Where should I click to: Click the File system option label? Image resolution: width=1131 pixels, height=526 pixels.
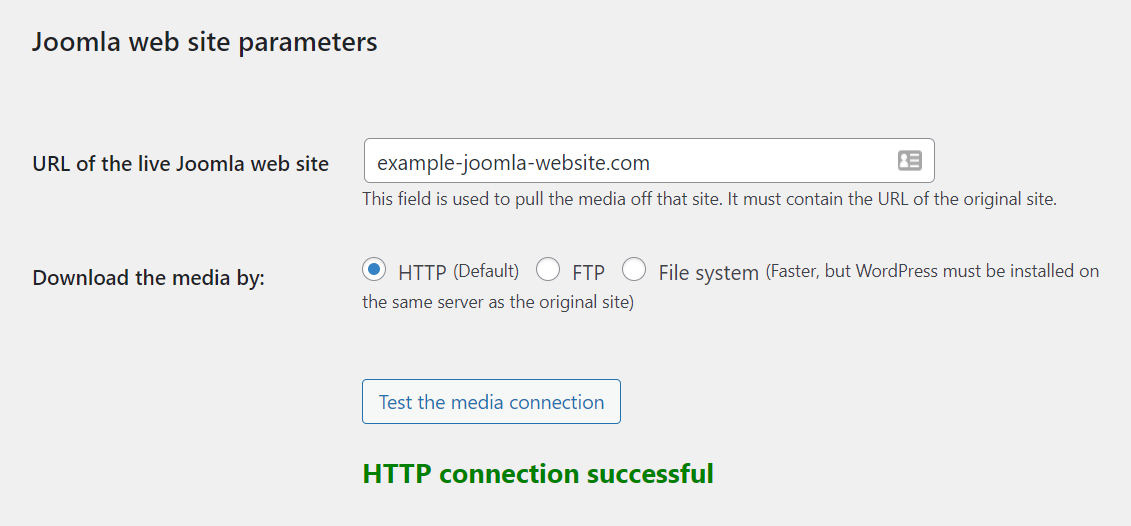pos(708,272)
